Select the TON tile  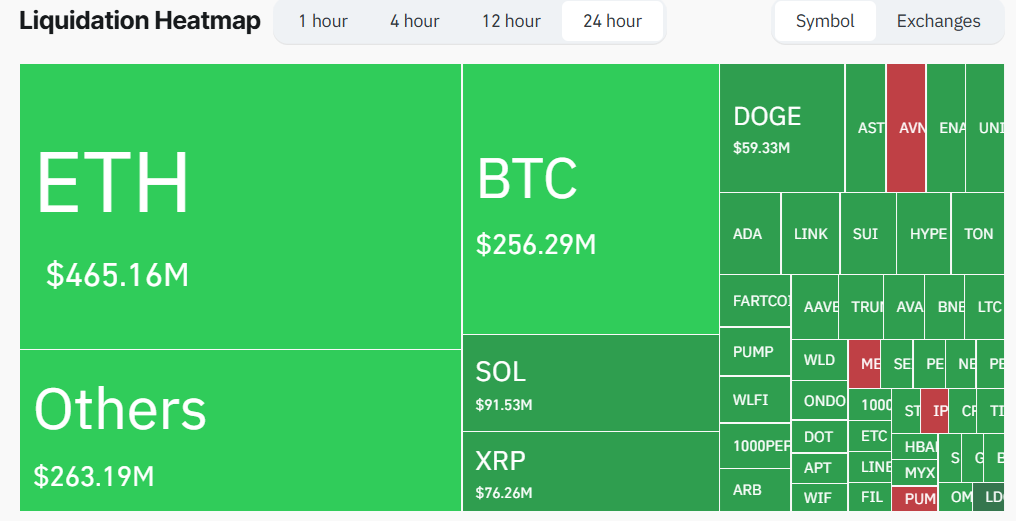[977, 234]
